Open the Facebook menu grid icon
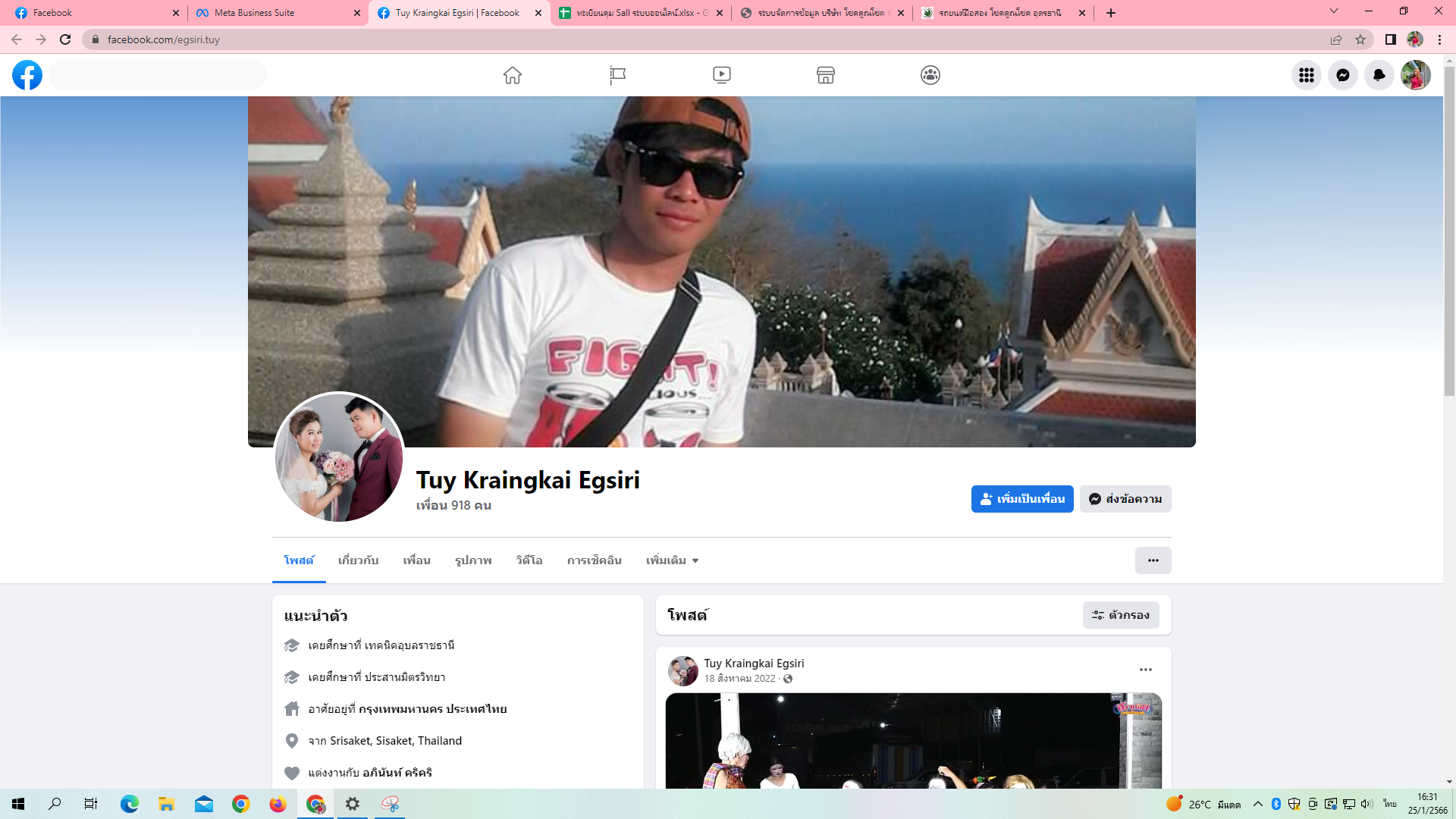This screenshot has height=819, width=1456. tap(1306, 75)
